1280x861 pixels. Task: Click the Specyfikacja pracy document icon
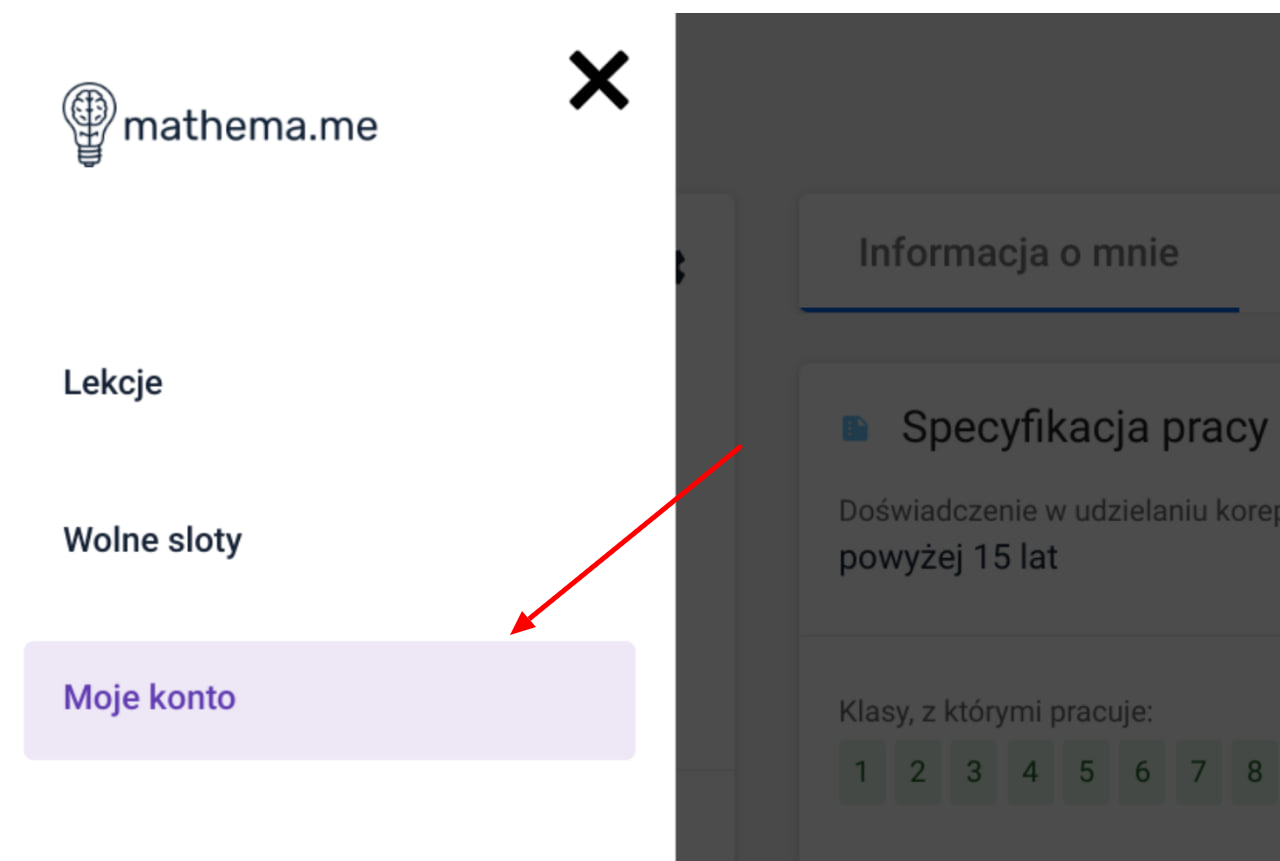[x=855, y=429]
